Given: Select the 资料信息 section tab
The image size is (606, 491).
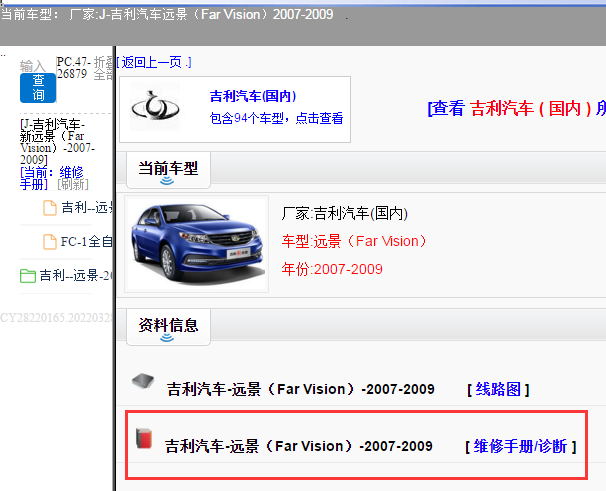Looking at the screenshot, I should [168, 327].
